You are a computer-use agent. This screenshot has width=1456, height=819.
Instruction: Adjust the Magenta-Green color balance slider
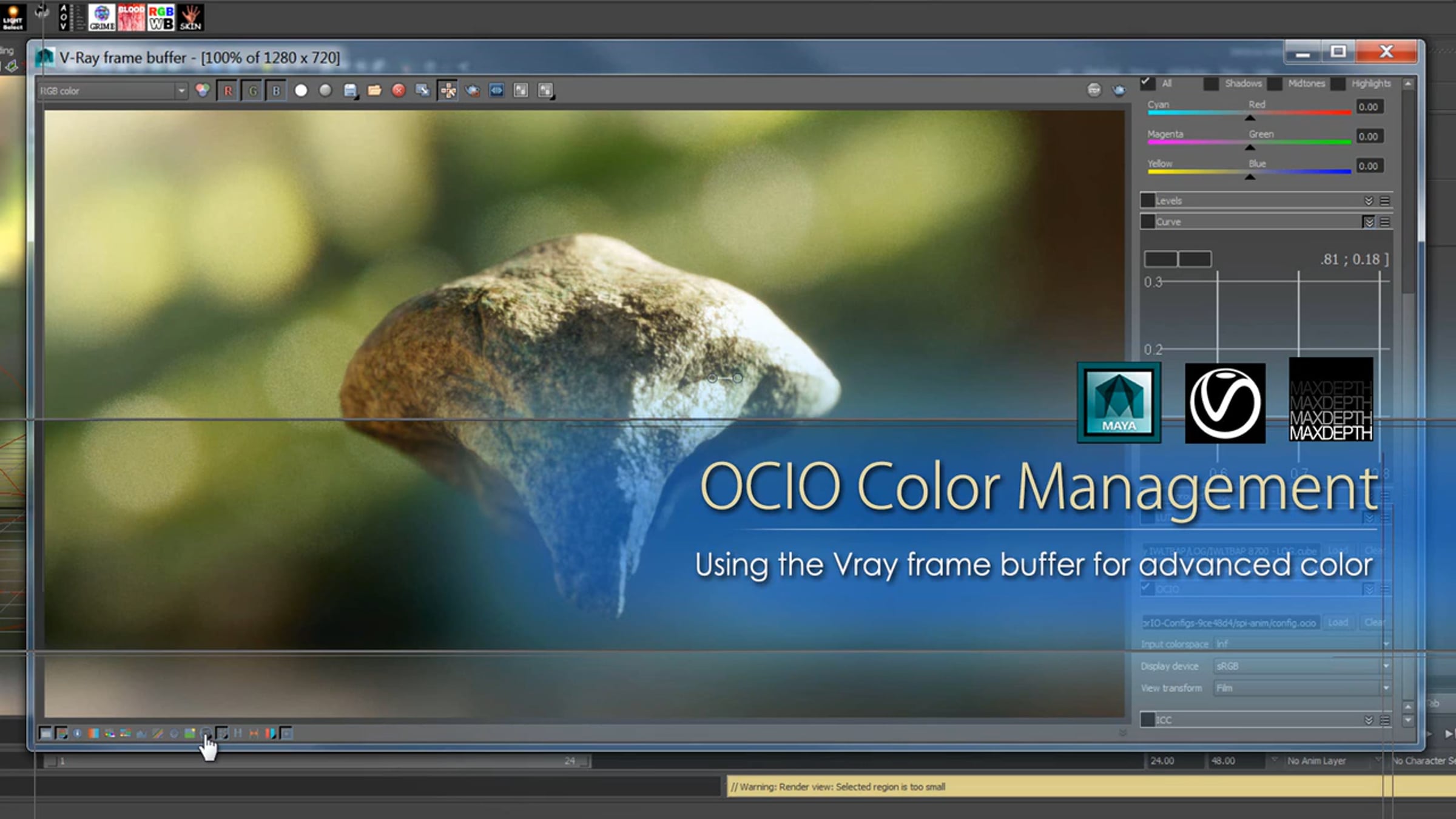click(1249, 144)
